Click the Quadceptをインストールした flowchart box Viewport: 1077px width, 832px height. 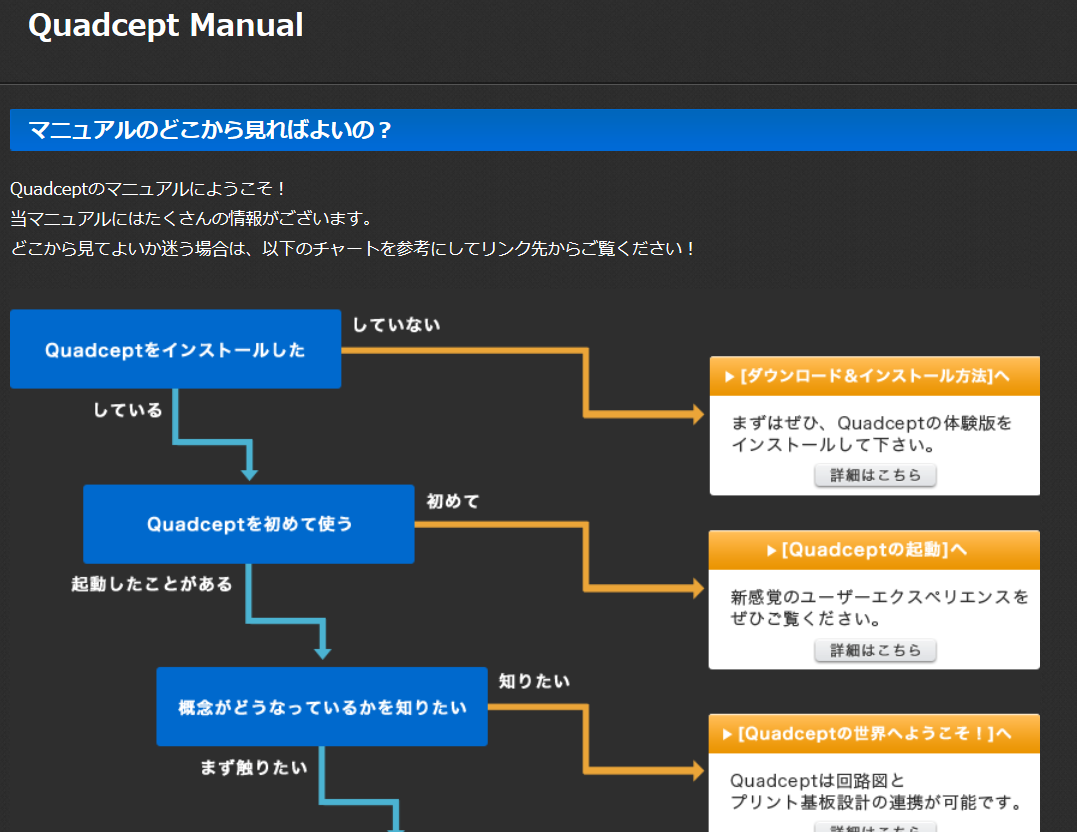(x=175, y=349)
